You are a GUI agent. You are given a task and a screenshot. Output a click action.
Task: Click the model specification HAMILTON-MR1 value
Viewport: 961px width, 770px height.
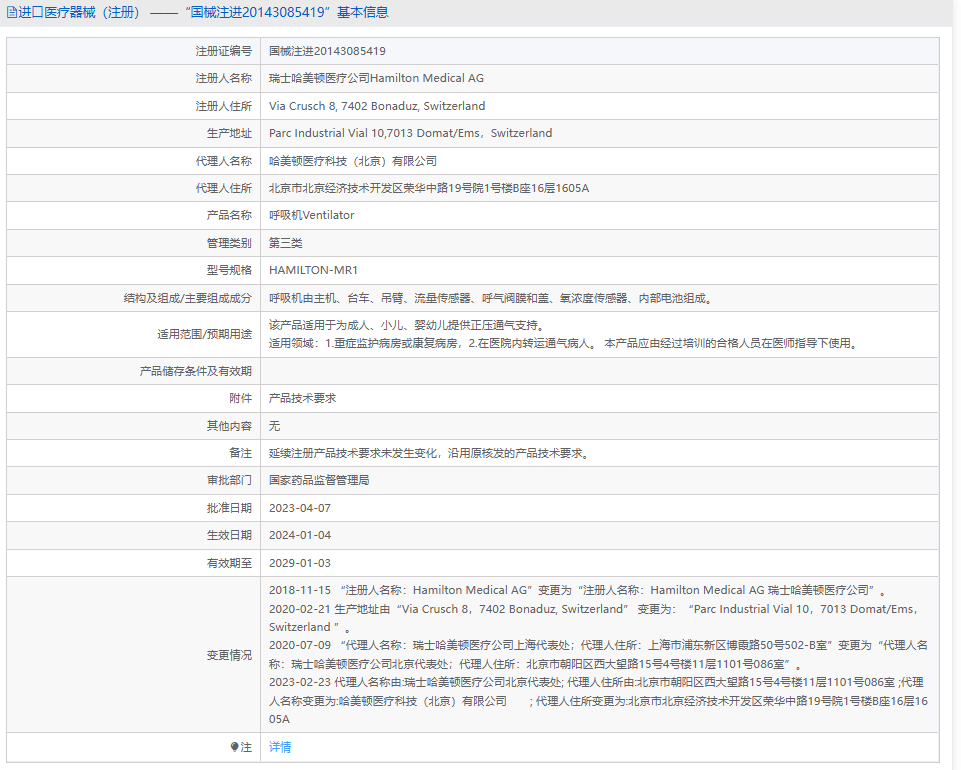[x=313, y=270]
